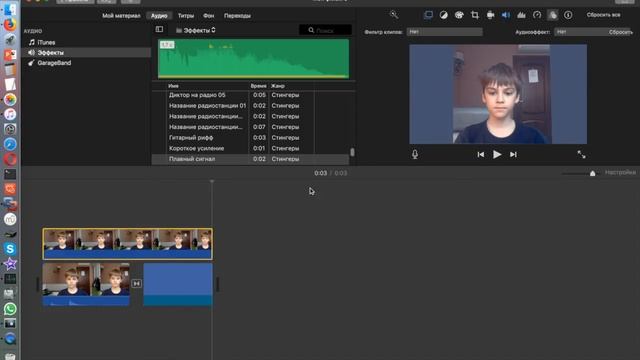Open Skype from the Dock
The width and height of the screenshot is (640, 360).
pyautogui.click(x=10, y=249)
